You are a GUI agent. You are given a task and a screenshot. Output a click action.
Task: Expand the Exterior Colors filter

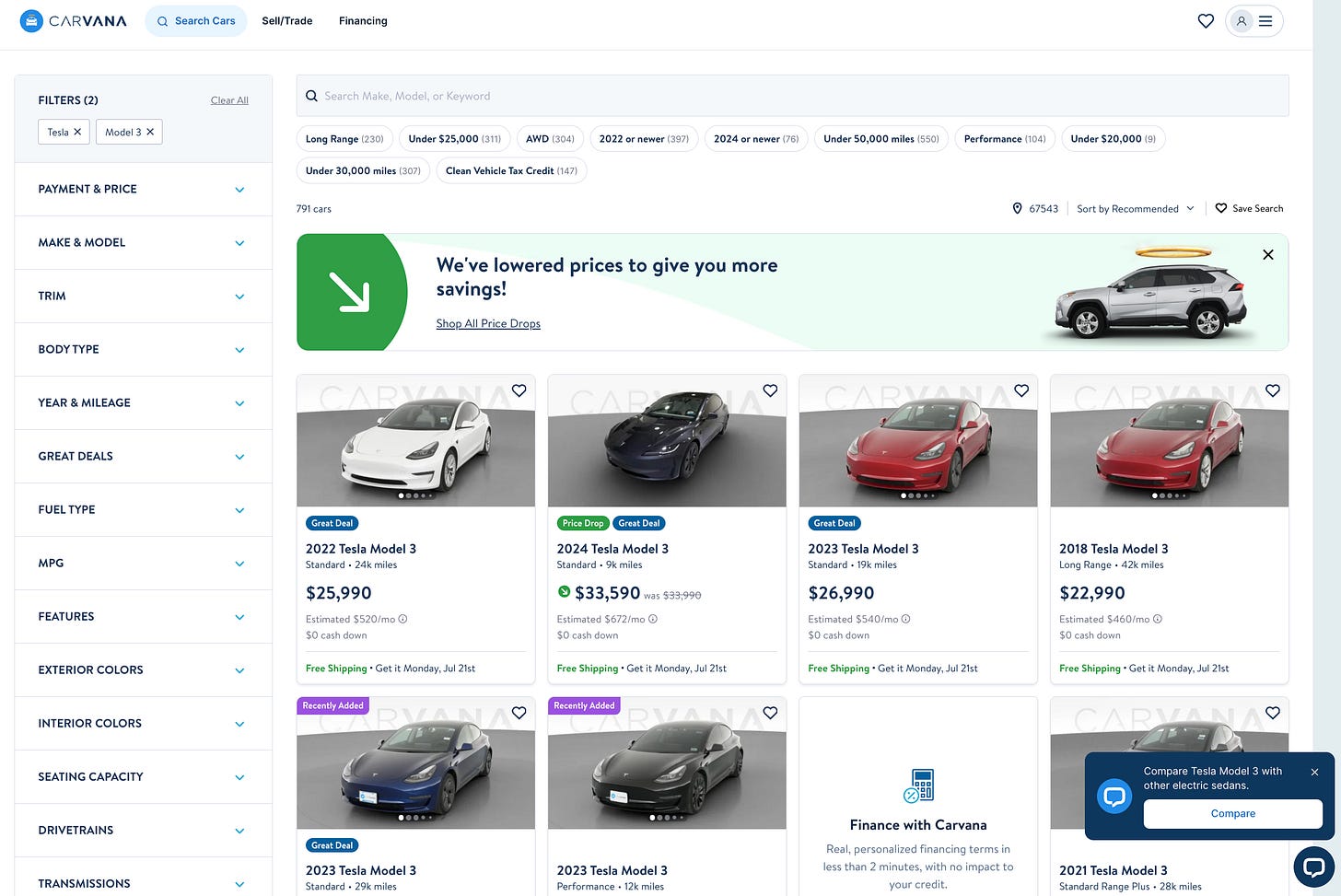click(x=143, y=669)
